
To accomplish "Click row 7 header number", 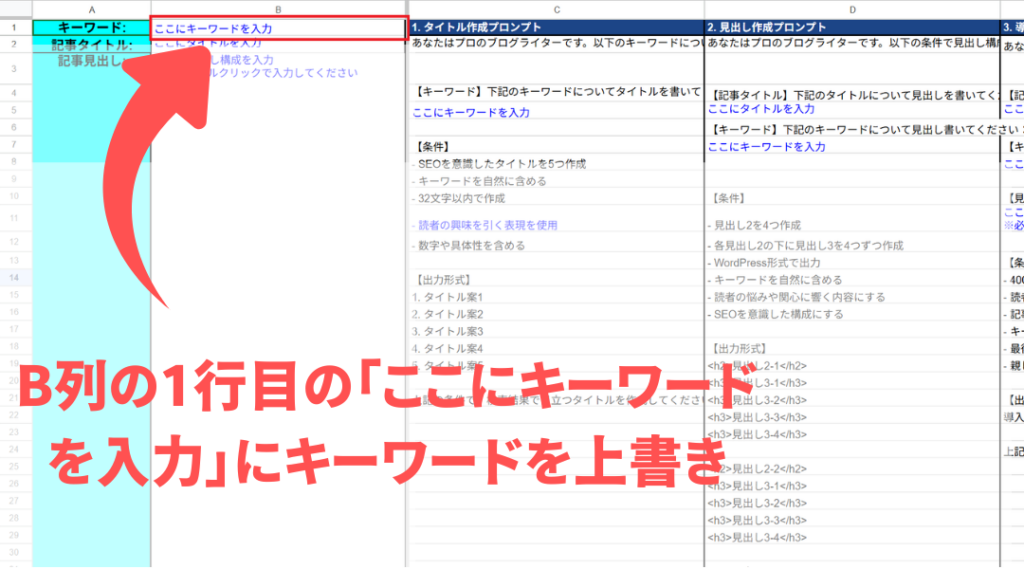I will (x=15, y=147).
